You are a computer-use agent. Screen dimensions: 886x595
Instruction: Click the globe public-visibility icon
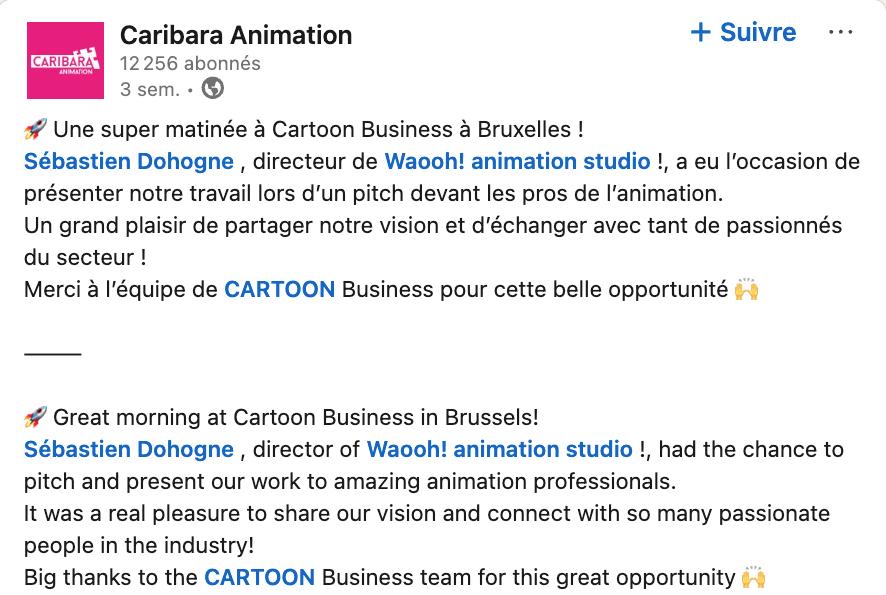(212, 88)
